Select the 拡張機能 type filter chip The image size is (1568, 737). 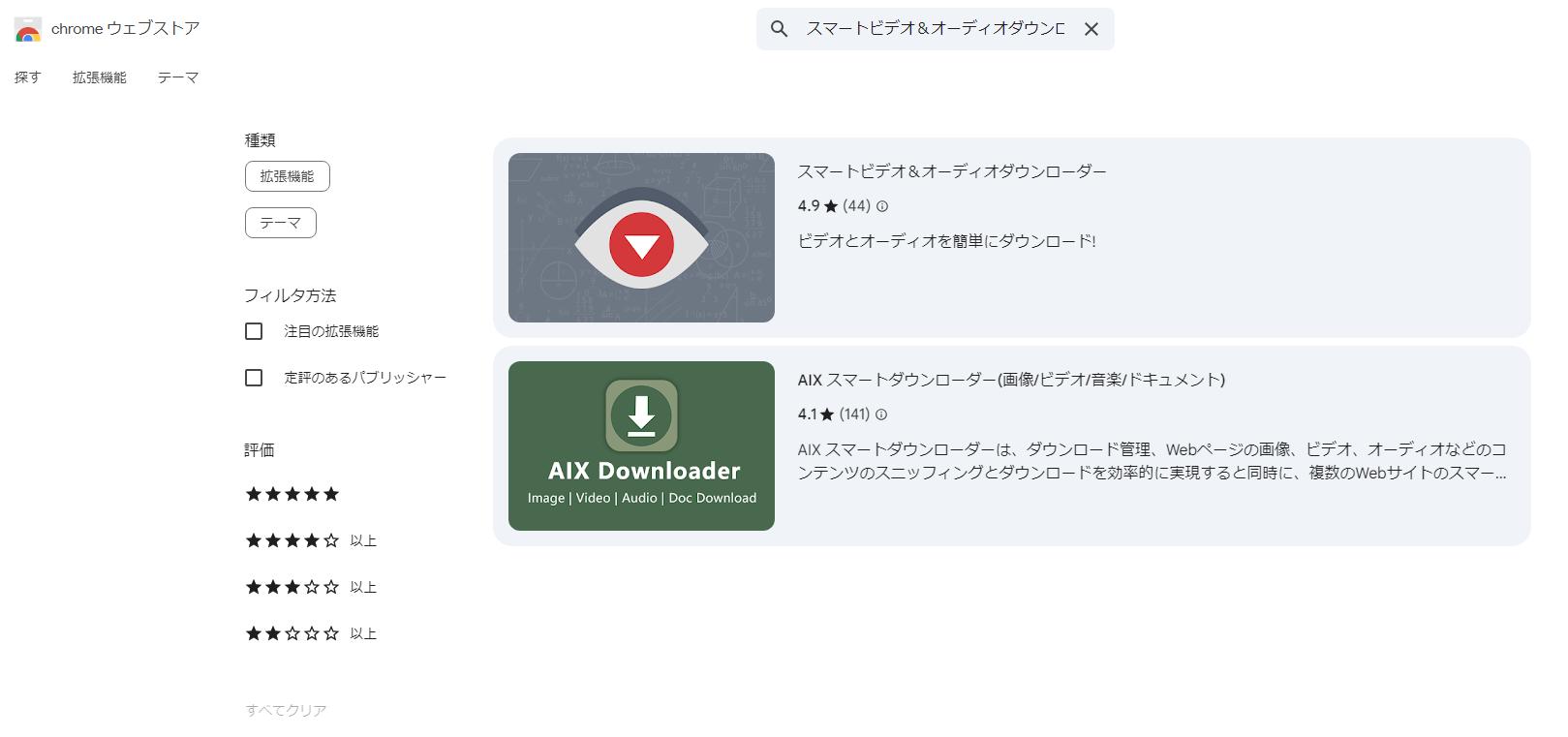(288, 176)
